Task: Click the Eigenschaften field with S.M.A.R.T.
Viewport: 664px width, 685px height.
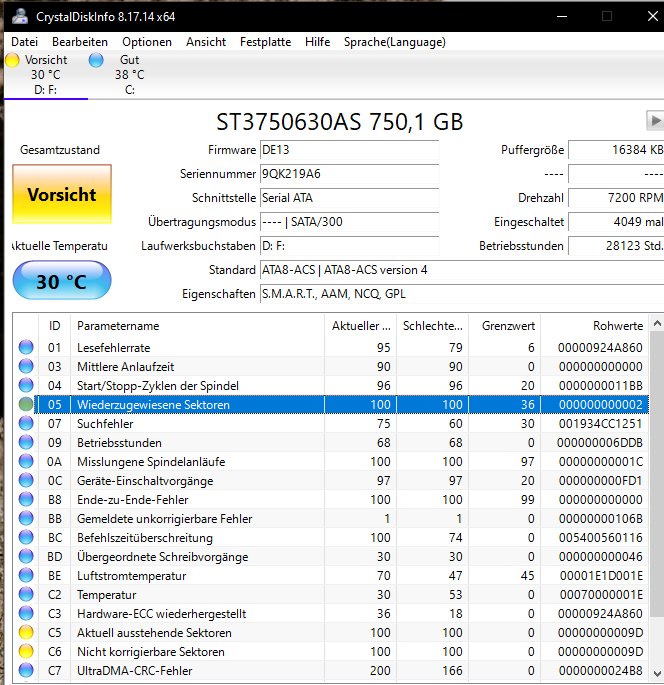Action: pyautogui.click(x=462, y=294)
